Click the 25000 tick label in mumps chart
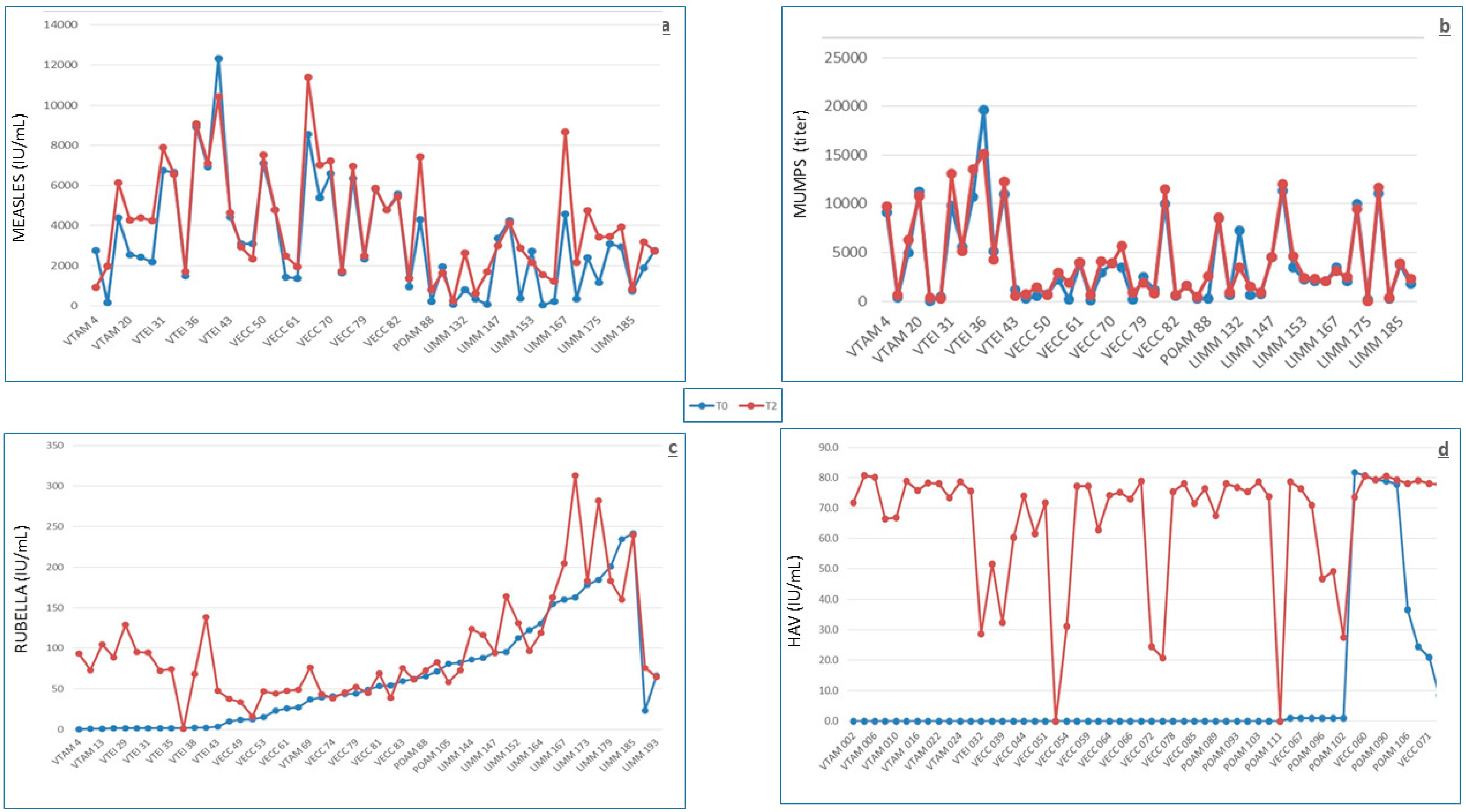The image size is (1466, 812). tap(845, 57)
